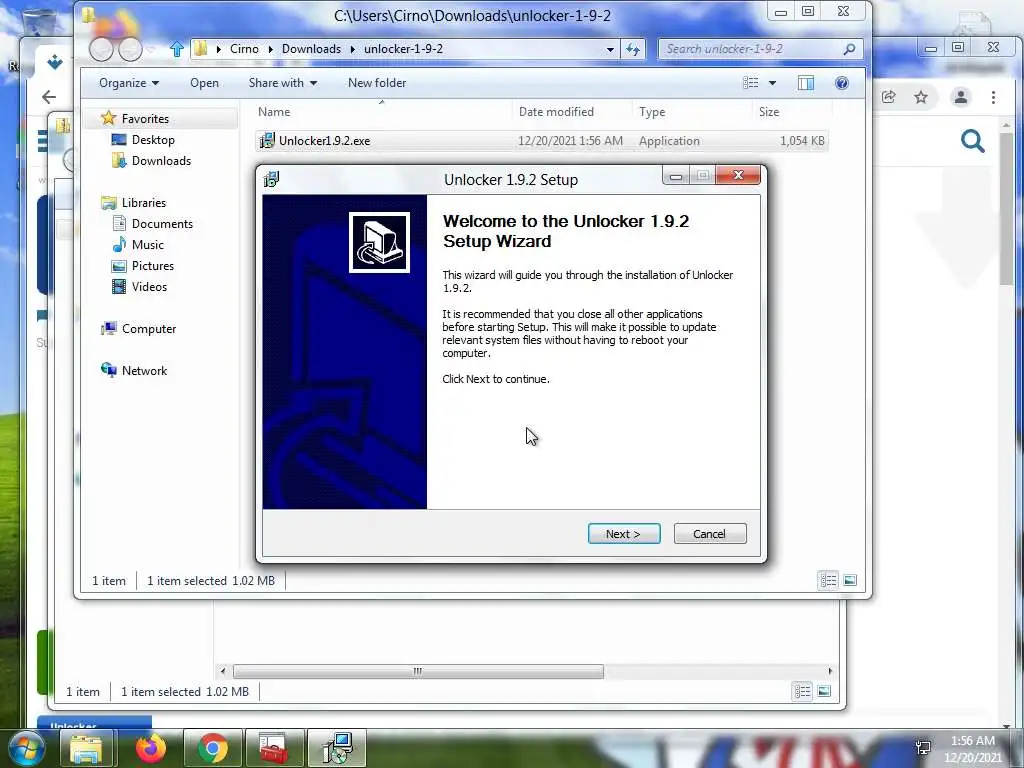Open Chrome three-dot menu
This screenshot has height=768, width=1024.
(x=993, y=97)
